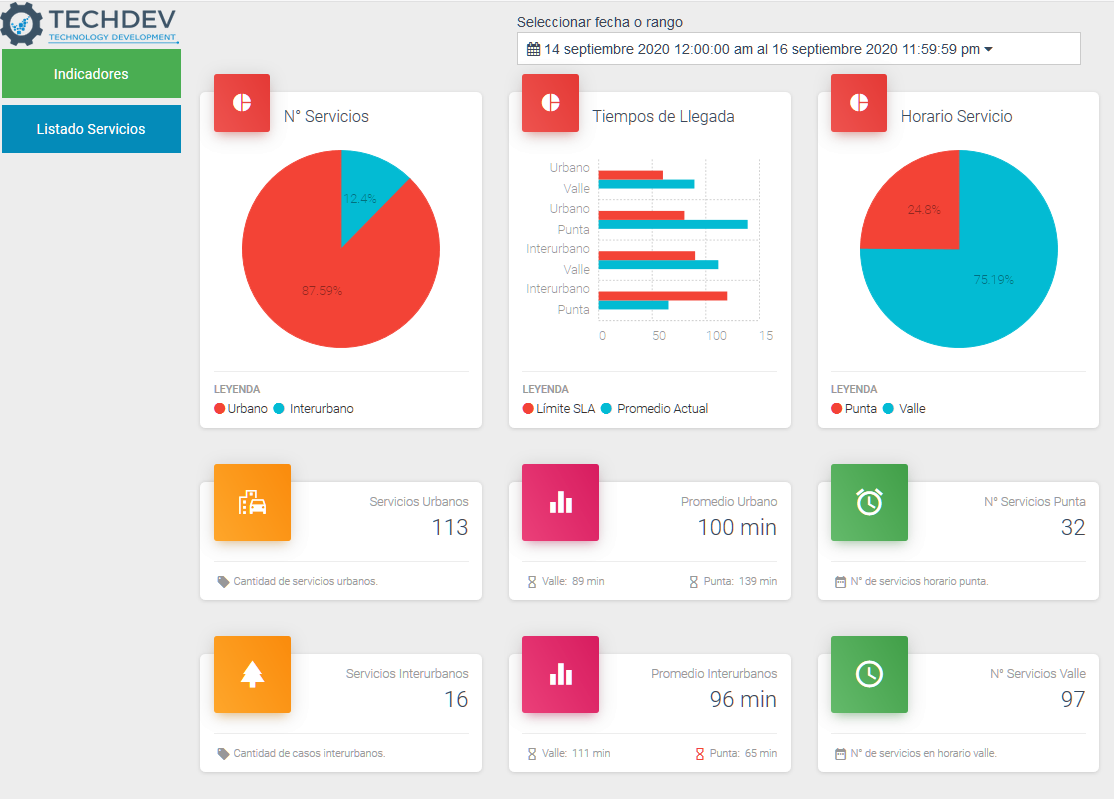Click the Promedio Urbano pink bar chart icon
This screenshot has height=799, width=1114.
[x=561, y=502]
